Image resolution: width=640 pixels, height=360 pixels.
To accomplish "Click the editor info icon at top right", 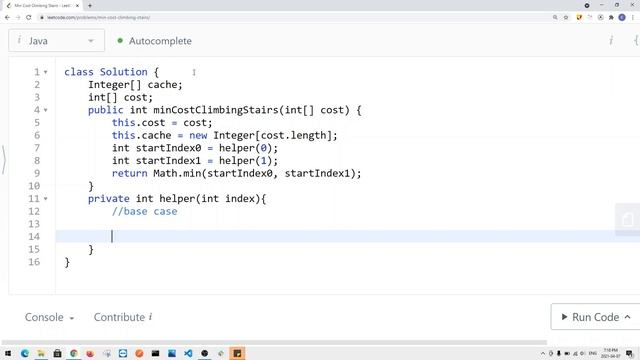I will pos(611,40).
